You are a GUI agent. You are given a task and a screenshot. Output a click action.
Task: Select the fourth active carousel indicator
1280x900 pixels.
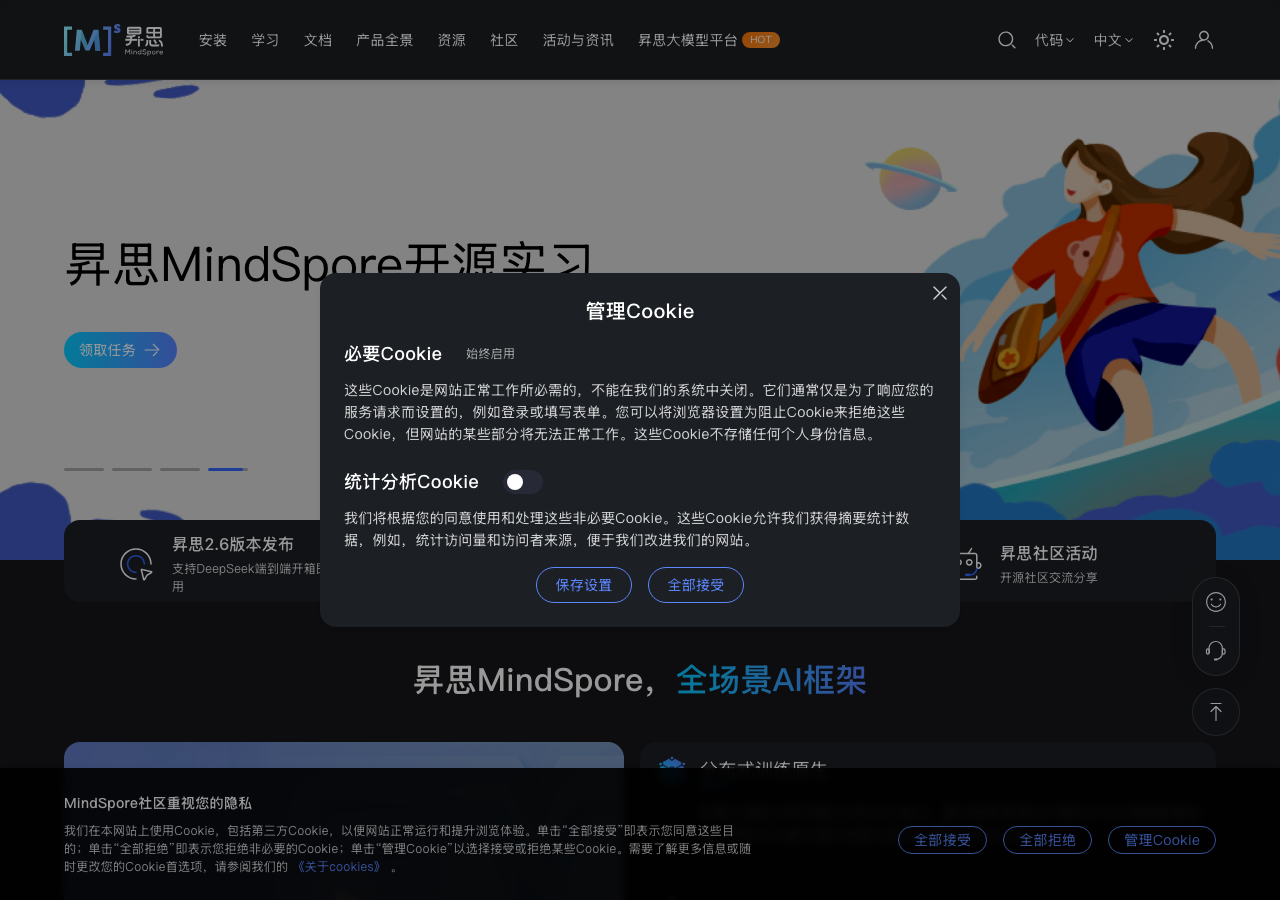(228, 469)
